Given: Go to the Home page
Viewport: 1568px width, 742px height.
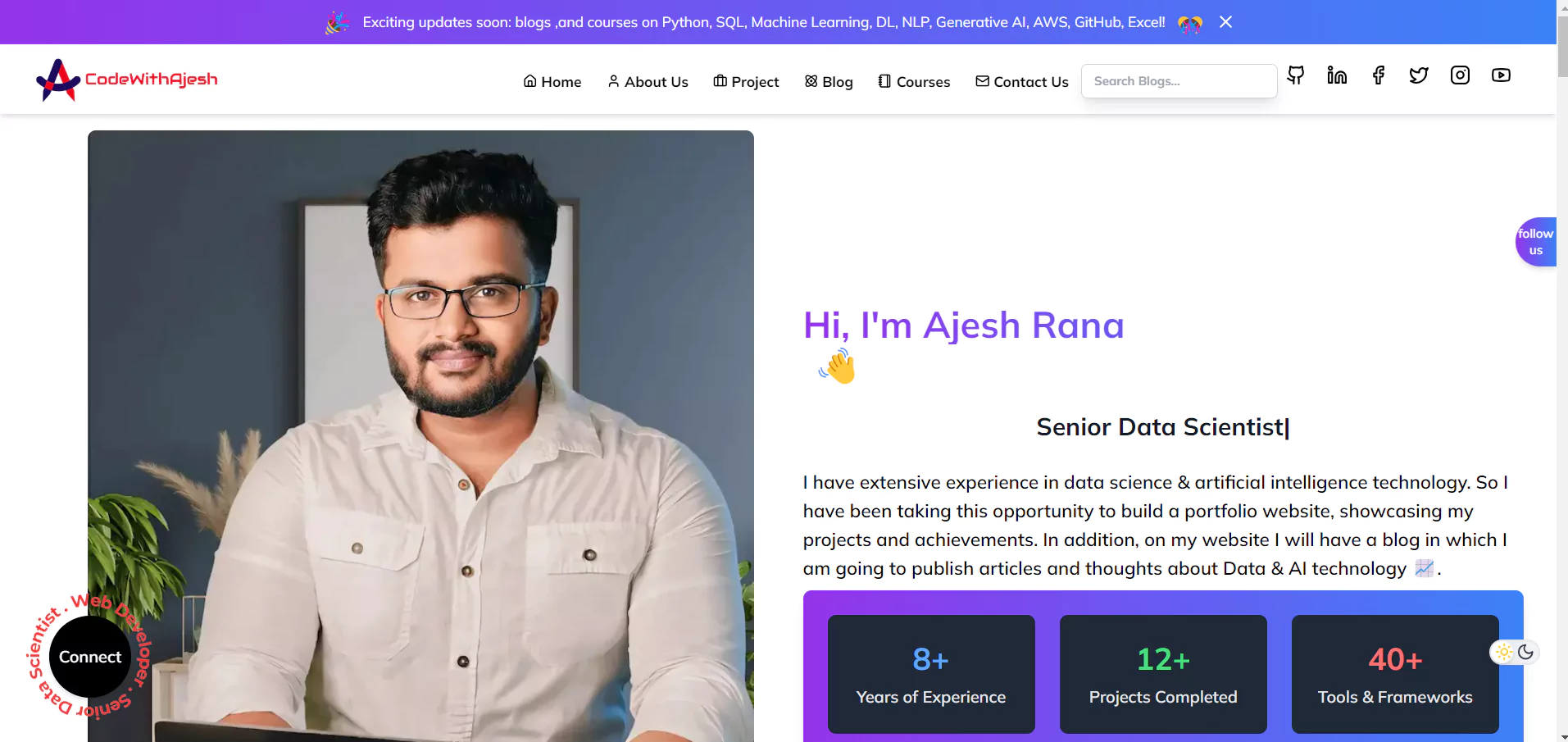Looking at the screenshot, I should pyautogui.click(x=552, y=82).
